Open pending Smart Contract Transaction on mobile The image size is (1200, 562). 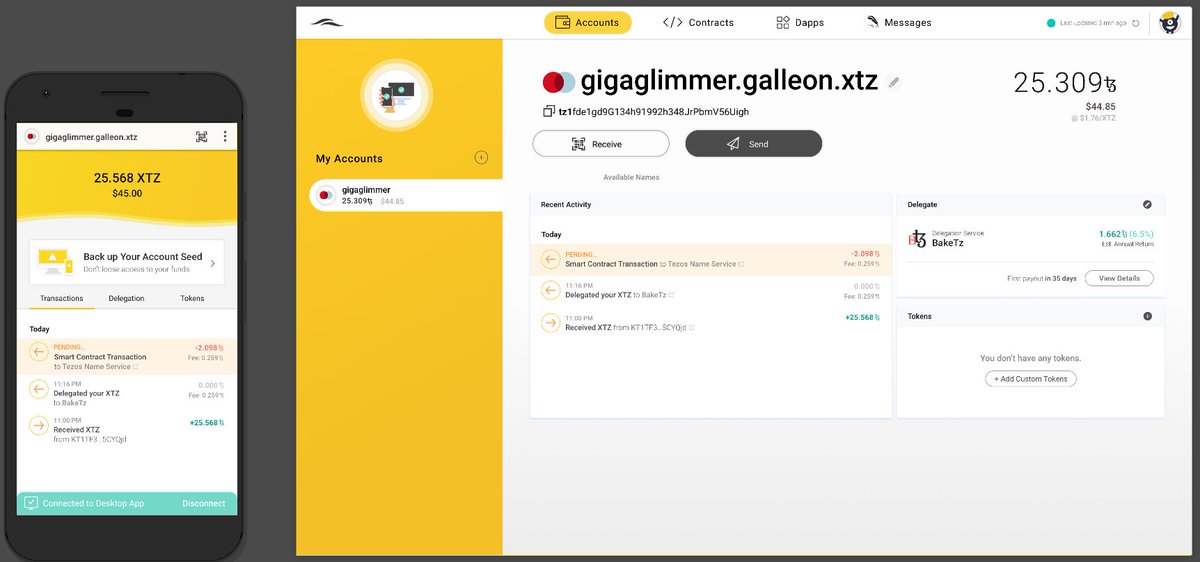(127, 357)
